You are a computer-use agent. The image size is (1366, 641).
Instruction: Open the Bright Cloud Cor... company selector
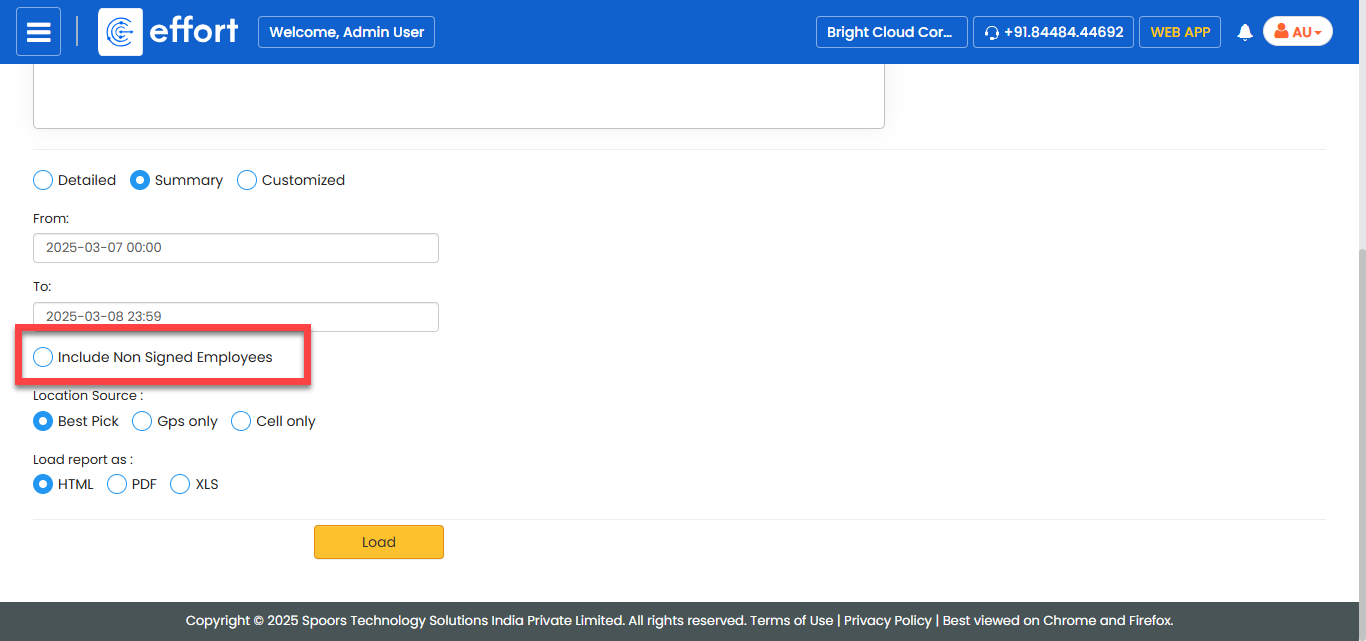point(891,32)
